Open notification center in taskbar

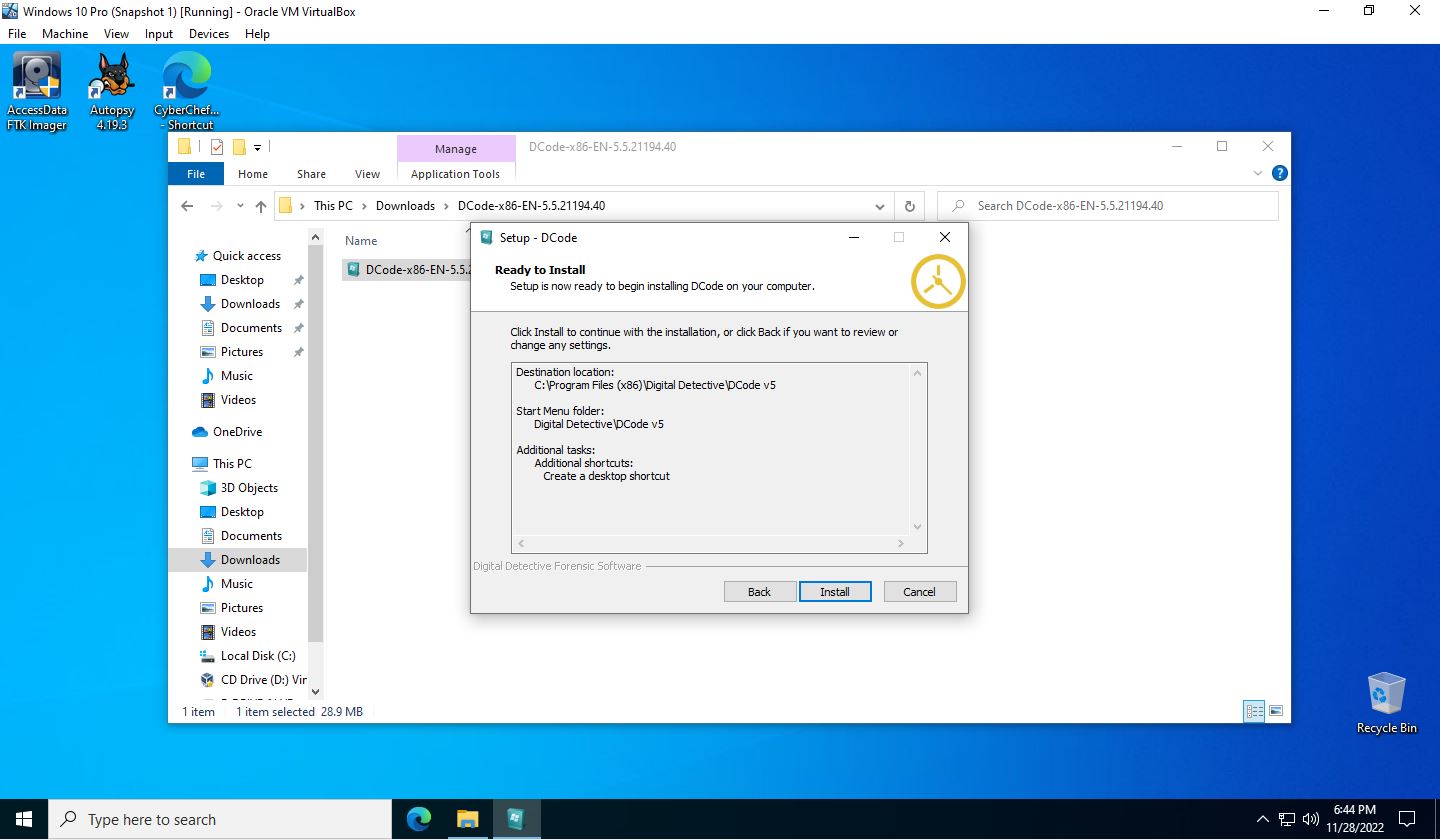tap(1407, 819)
